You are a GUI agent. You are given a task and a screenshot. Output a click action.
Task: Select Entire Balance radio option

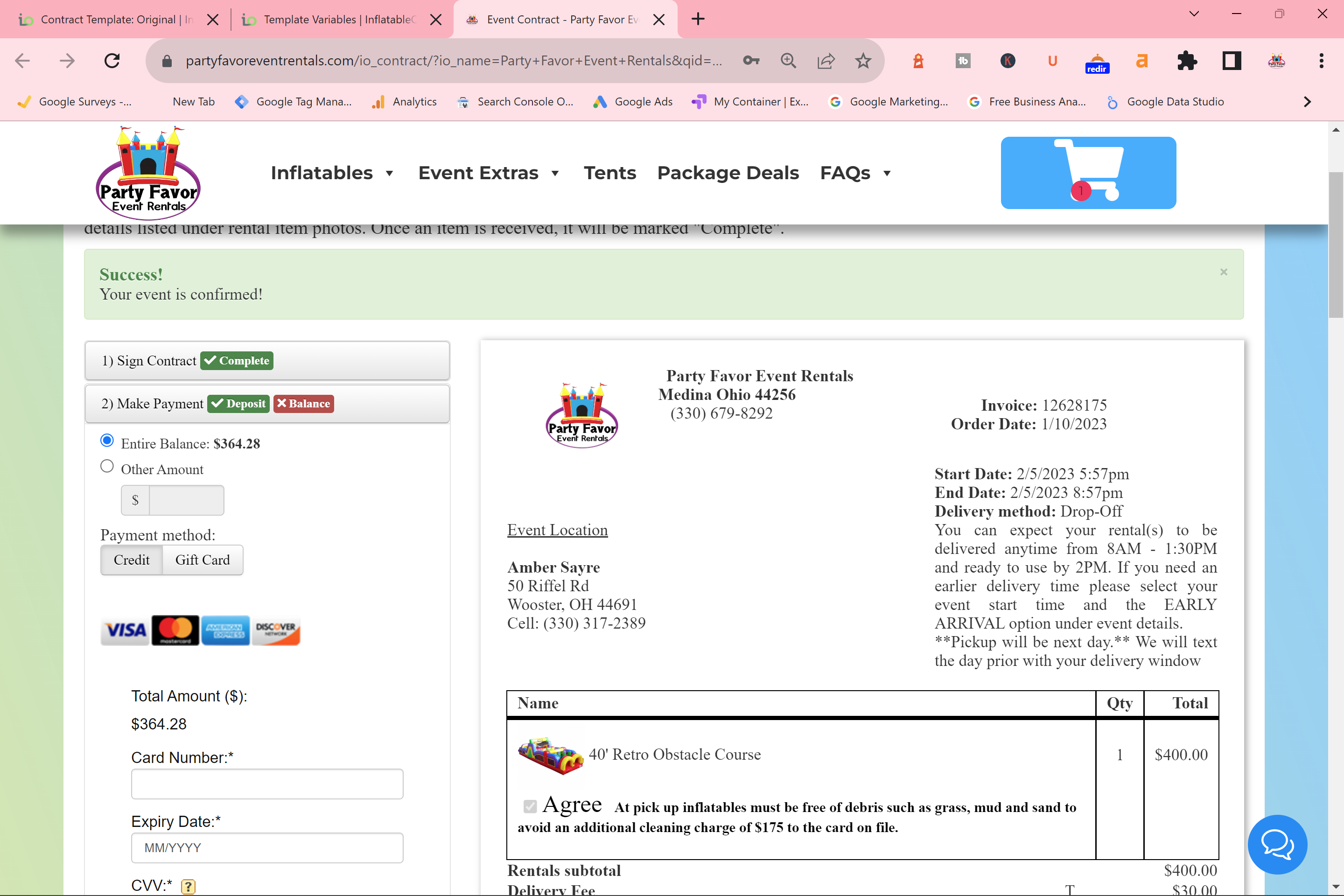[107, 441]
